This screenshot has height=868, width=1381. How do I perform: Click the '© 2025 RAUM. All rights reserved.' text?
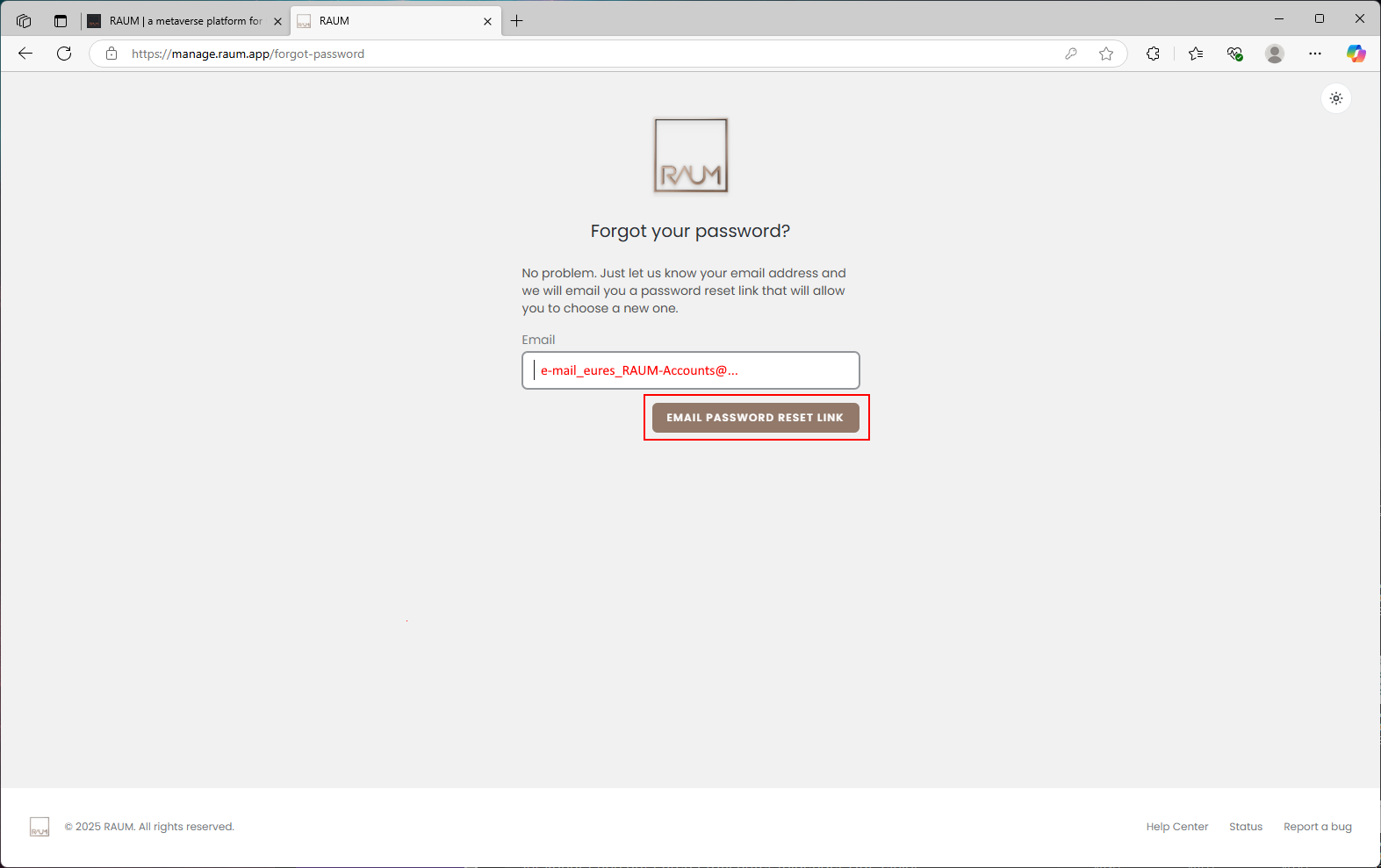click(149, 827)
